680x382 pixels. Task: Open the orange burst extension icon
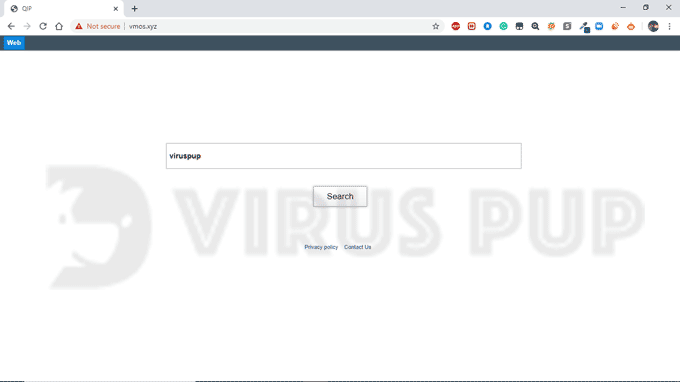(551, 26)
